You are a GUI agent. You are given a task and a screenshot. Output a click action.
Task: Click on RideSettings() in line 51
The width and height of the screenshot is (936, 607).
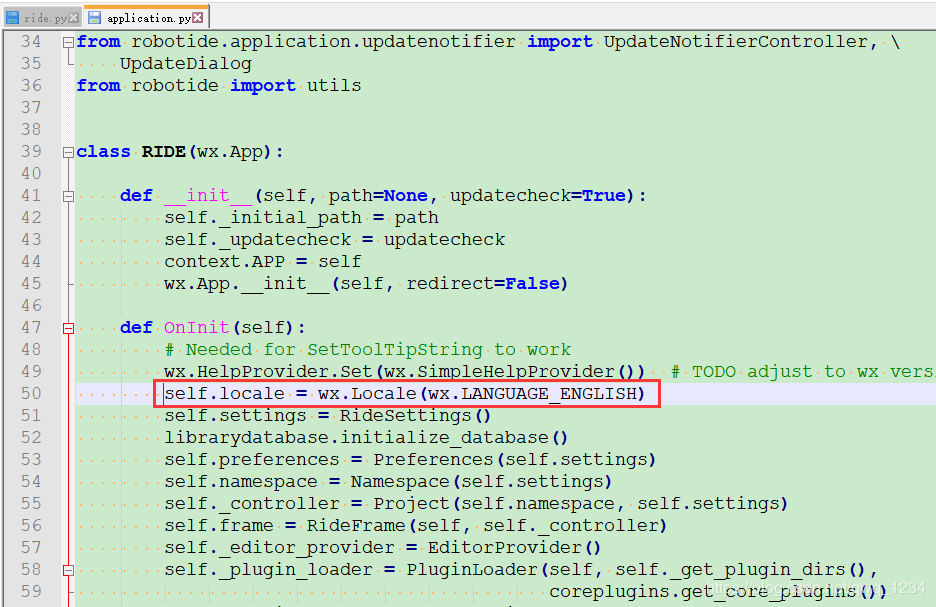tap(415, 415)
